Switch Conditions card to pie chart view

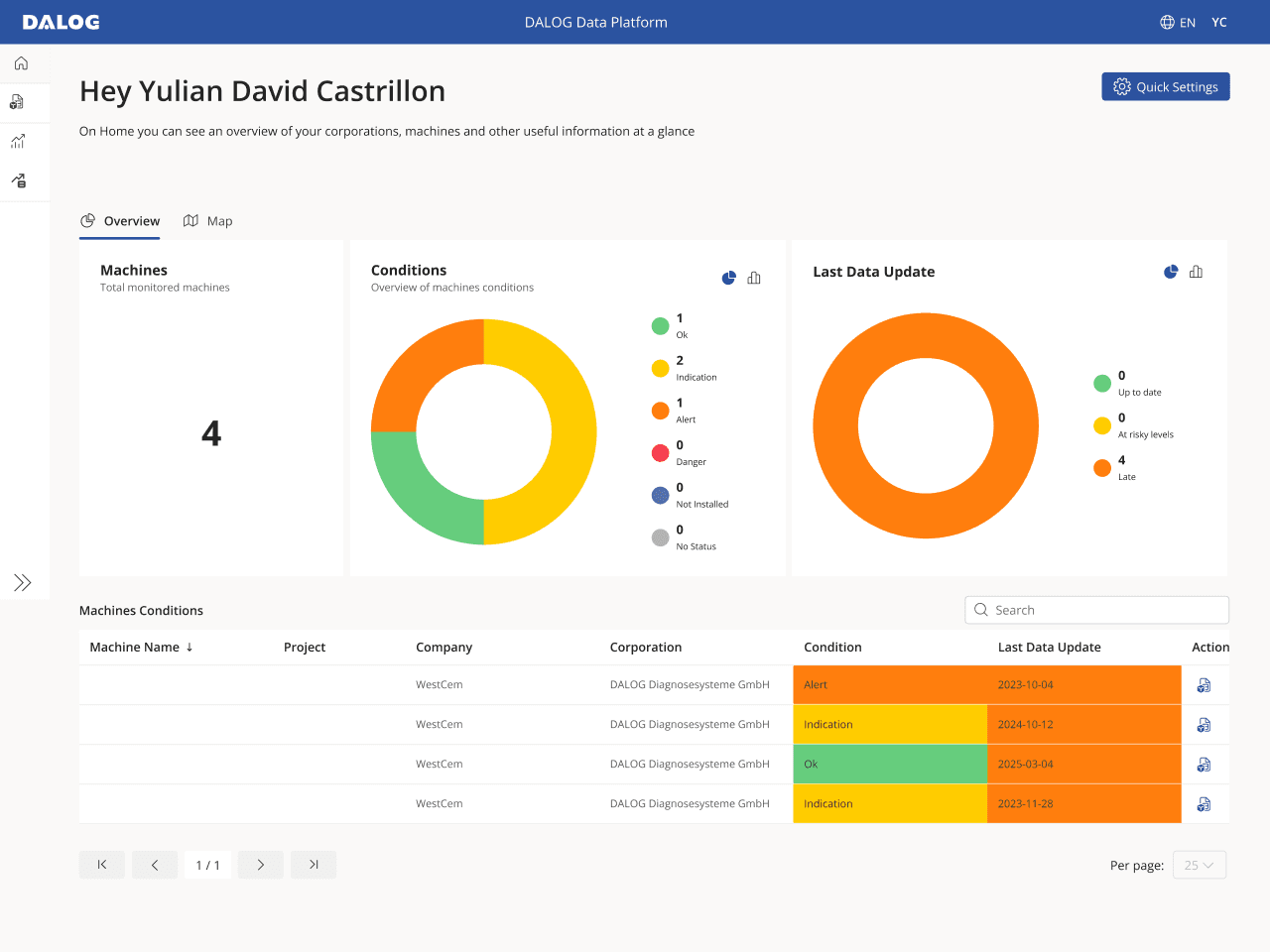729,278
